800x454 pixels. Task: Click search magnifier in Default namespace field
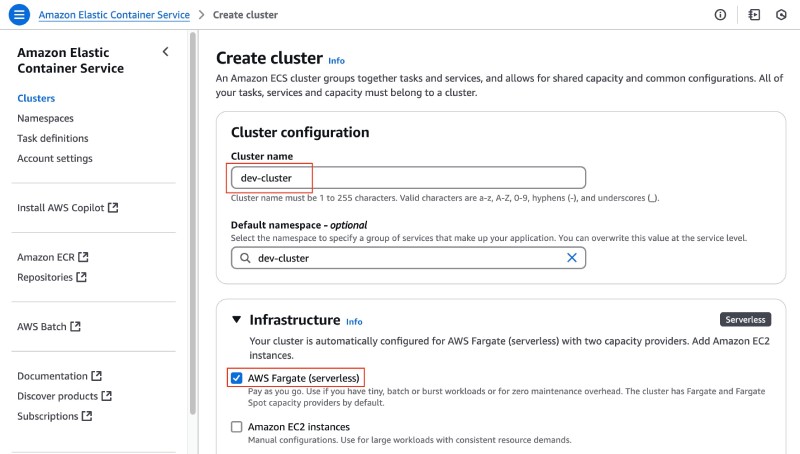(x=245, y=258)
